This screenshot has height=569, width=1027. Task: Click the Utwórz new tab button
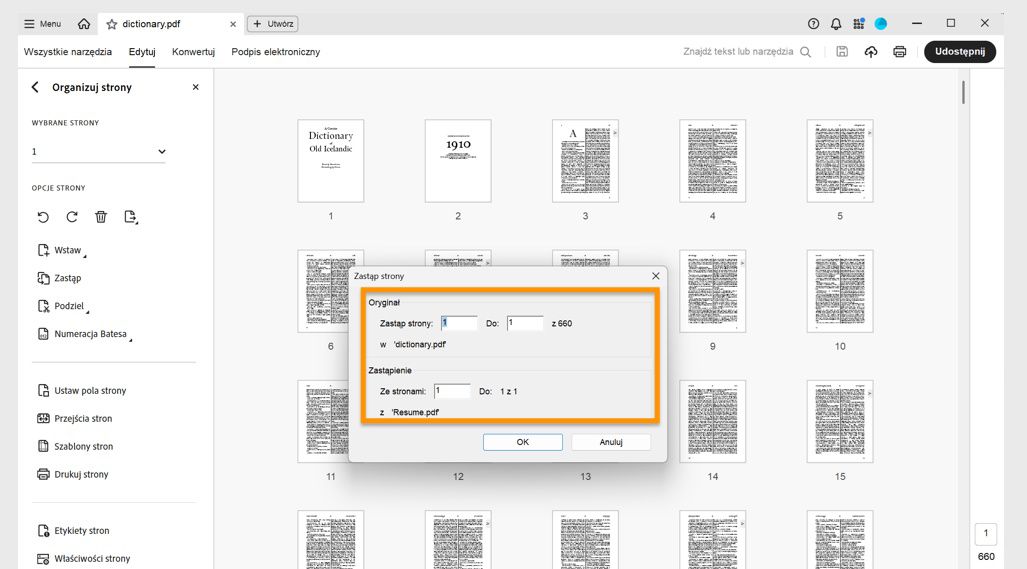tap(272, 24)
